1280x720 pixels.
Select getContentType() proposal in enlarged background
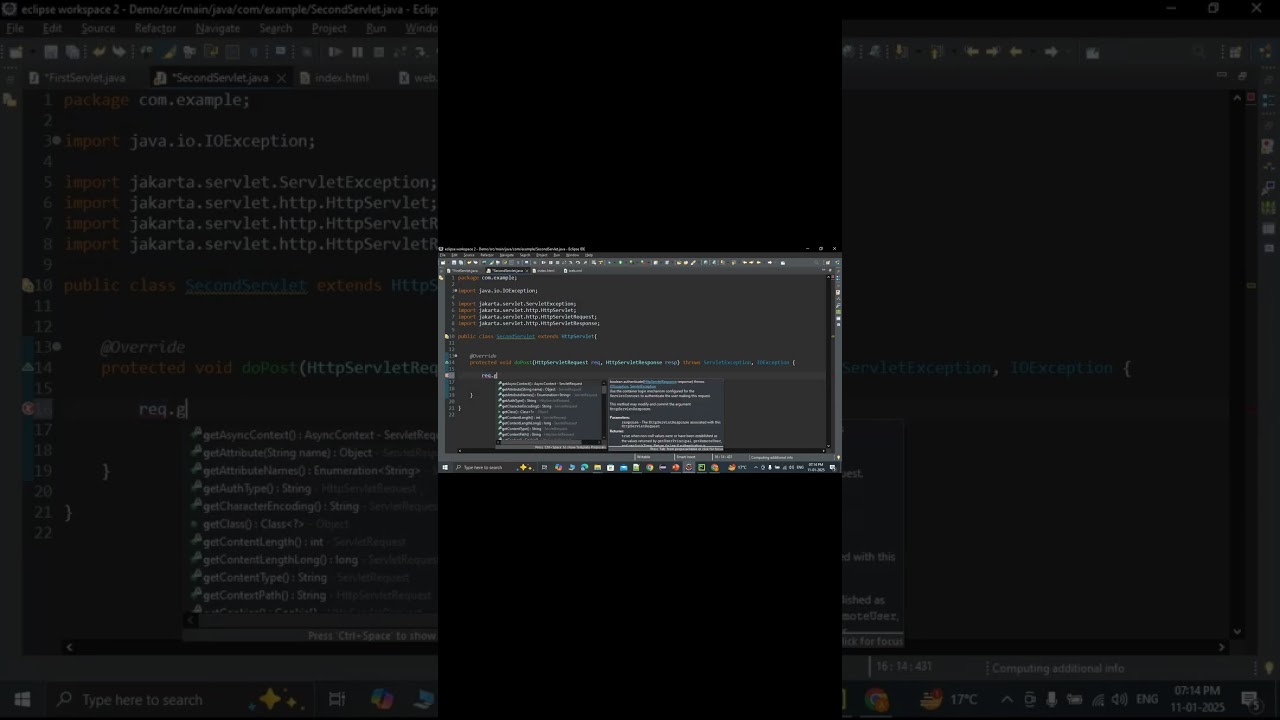click(314, 578)
